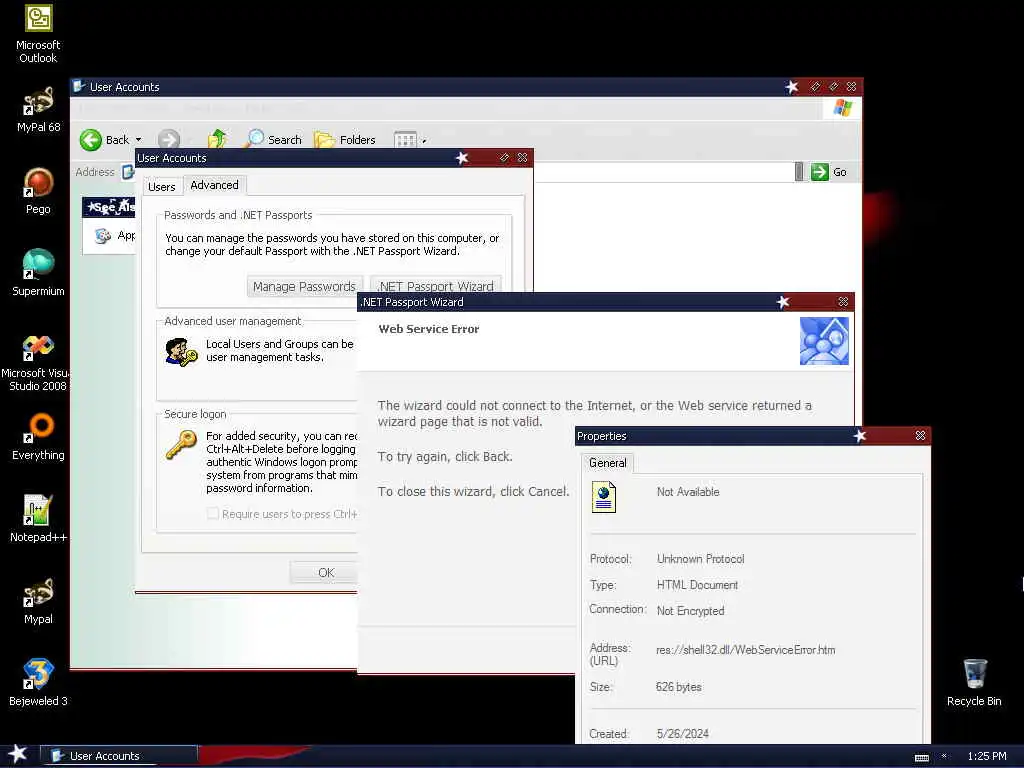Click the Views toolbar icon
Viewport: 1024px width, 768px height.
pos(405,140)
